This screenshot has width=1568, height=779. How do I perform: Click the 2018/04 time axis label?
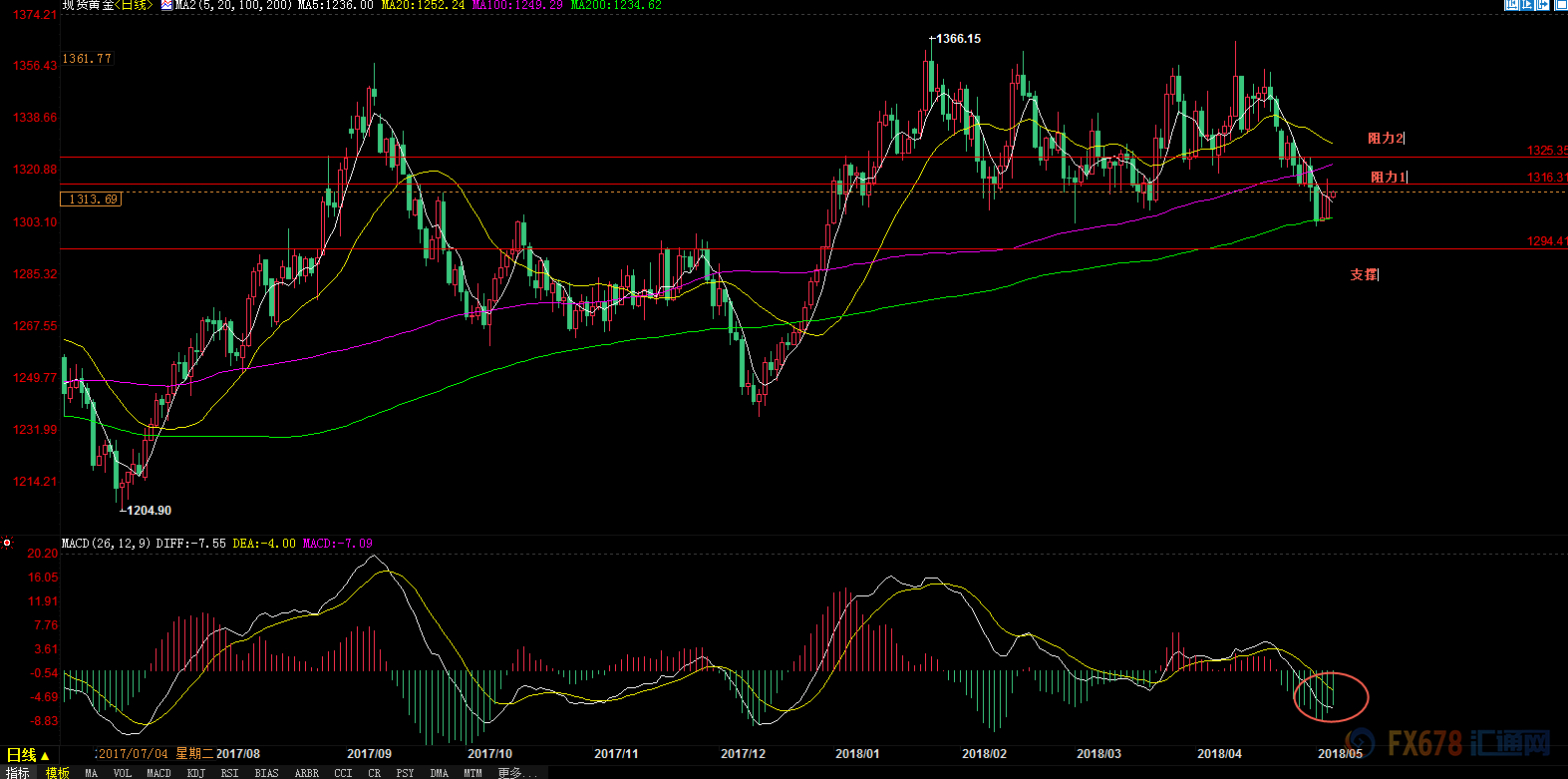(x=1219, y=754)
